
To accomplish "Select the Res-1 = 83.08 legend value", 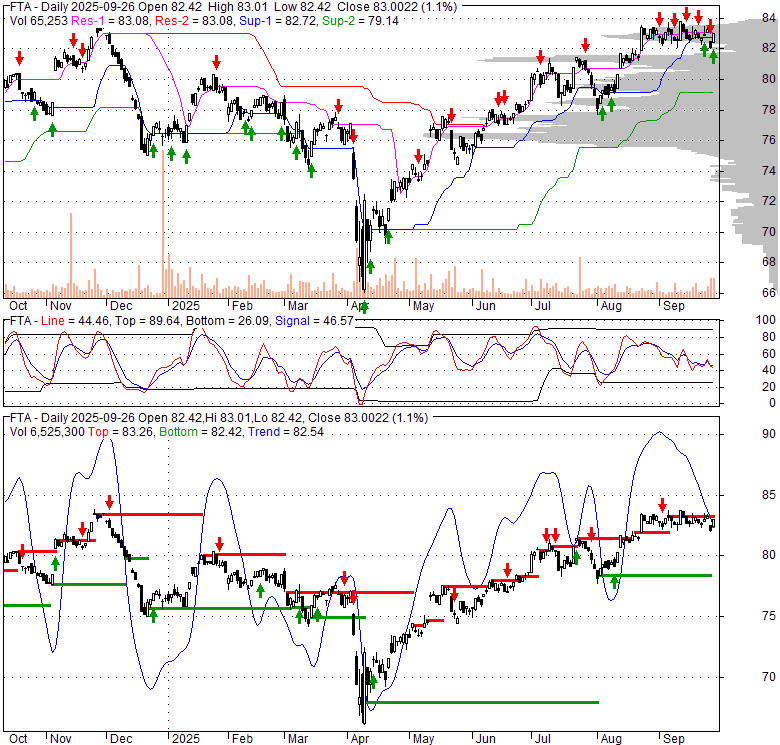I will pos(111,20).
